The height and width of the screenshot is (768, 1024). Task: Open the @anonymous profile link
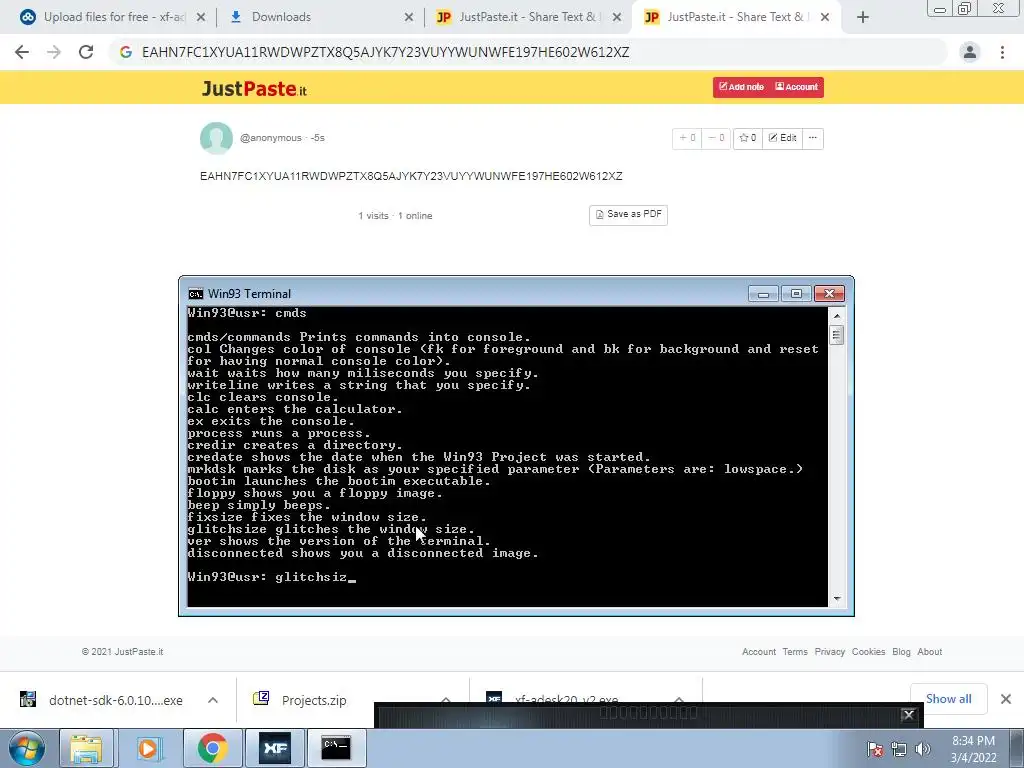270,138
